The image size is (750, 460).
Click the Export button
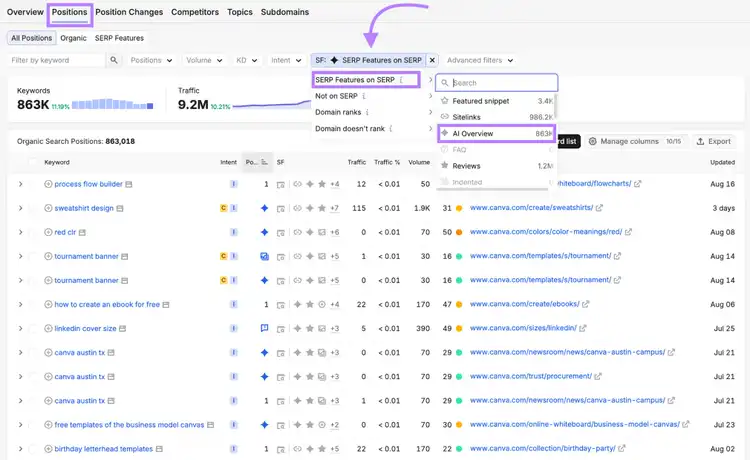714,142
